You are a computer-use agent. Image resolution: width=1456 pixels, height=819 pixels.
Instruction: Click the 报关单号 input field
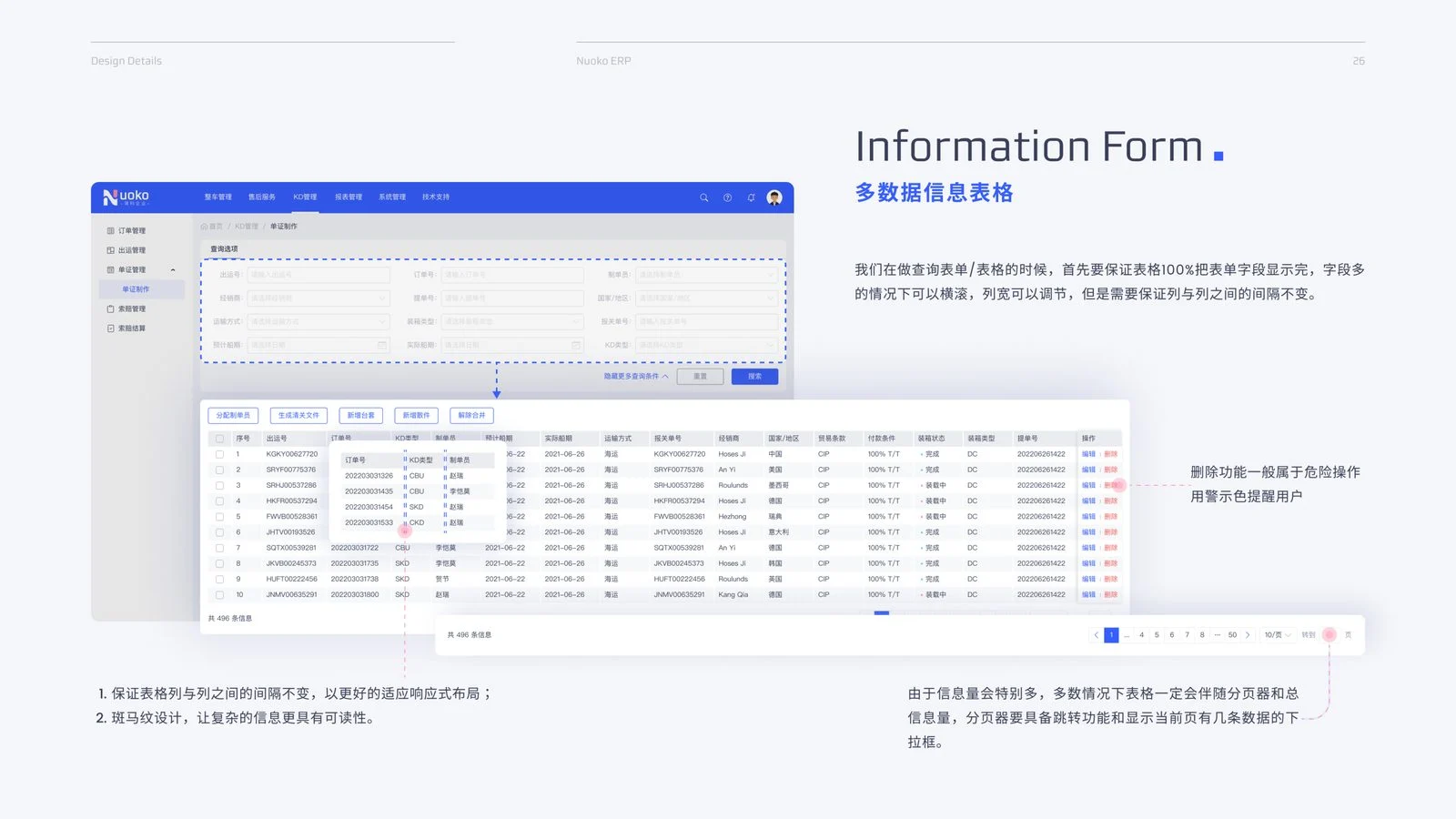click(x=706, y=321)
